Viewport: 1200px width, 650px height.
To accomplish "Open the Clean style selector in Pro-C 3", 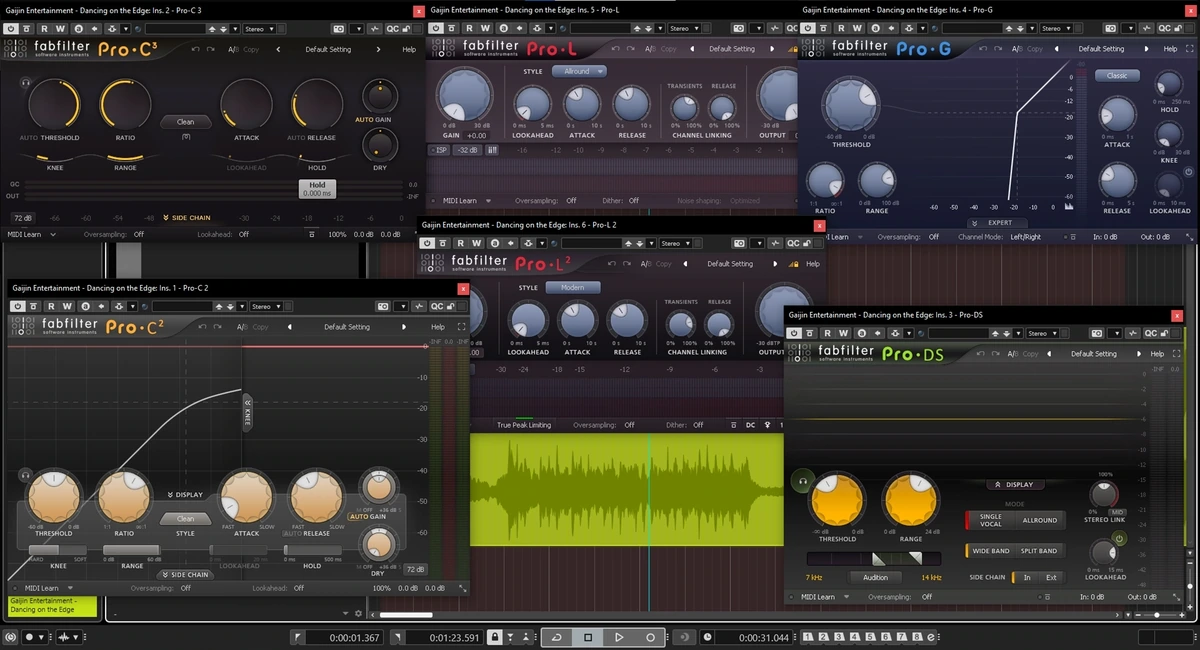I will (x=186, y=122).
